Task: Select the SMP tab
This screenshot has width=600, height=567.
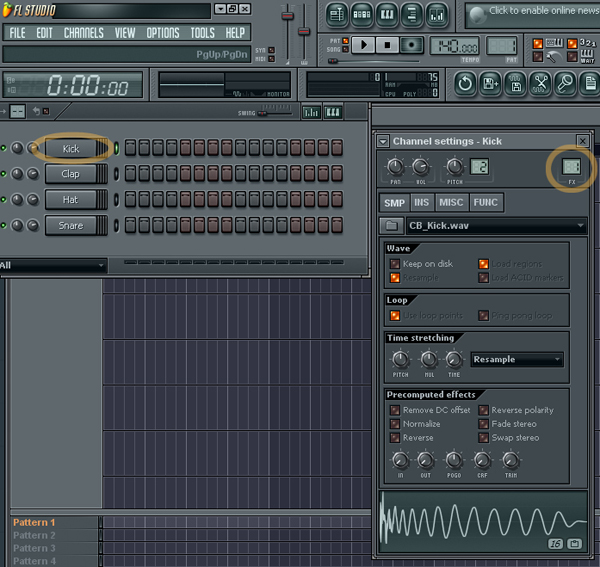Action: pyautogui.click(x=394, y=202)
